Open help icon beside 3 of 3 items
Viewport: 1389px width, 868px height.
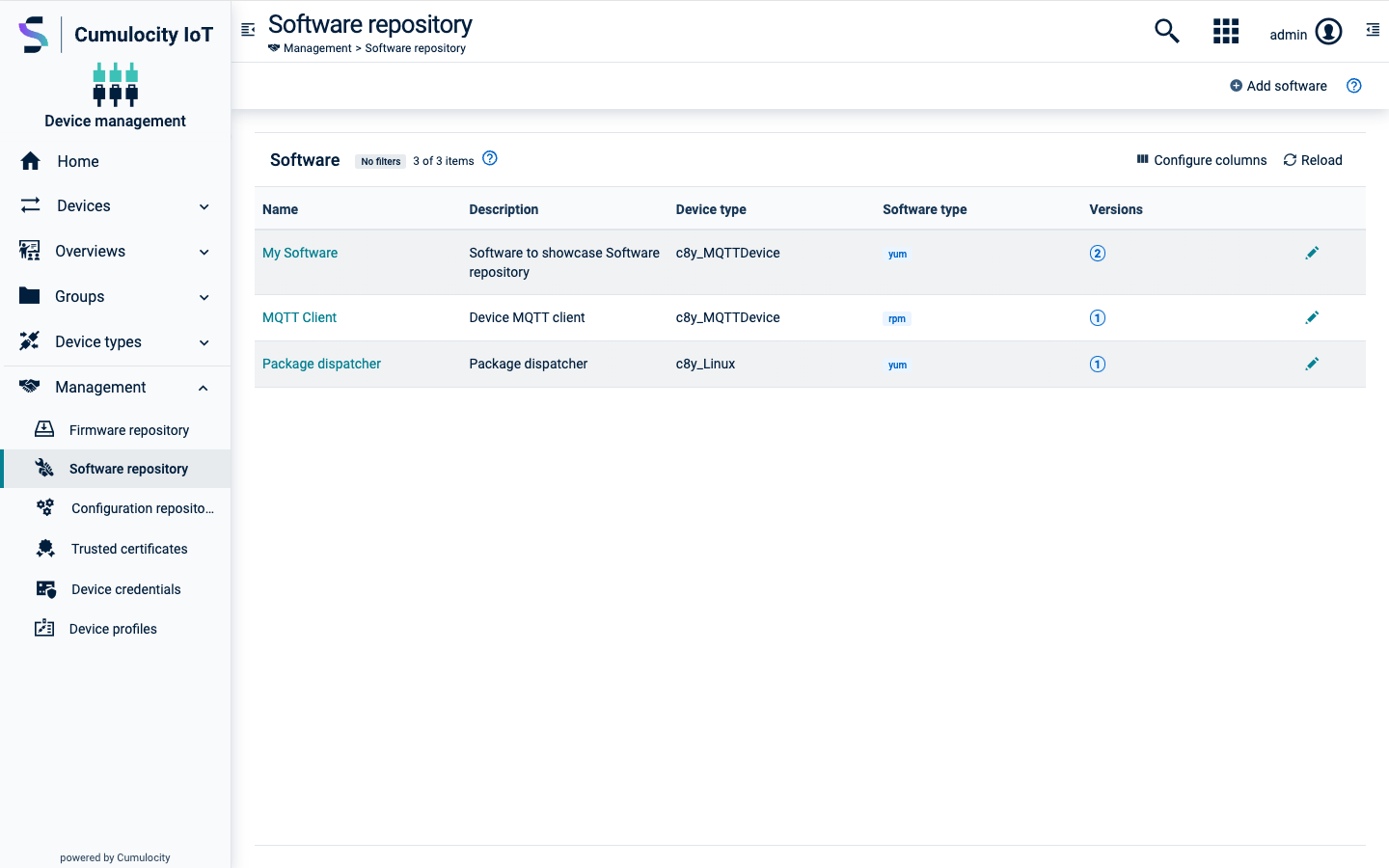pyautogui.click(x=490, y=158)
